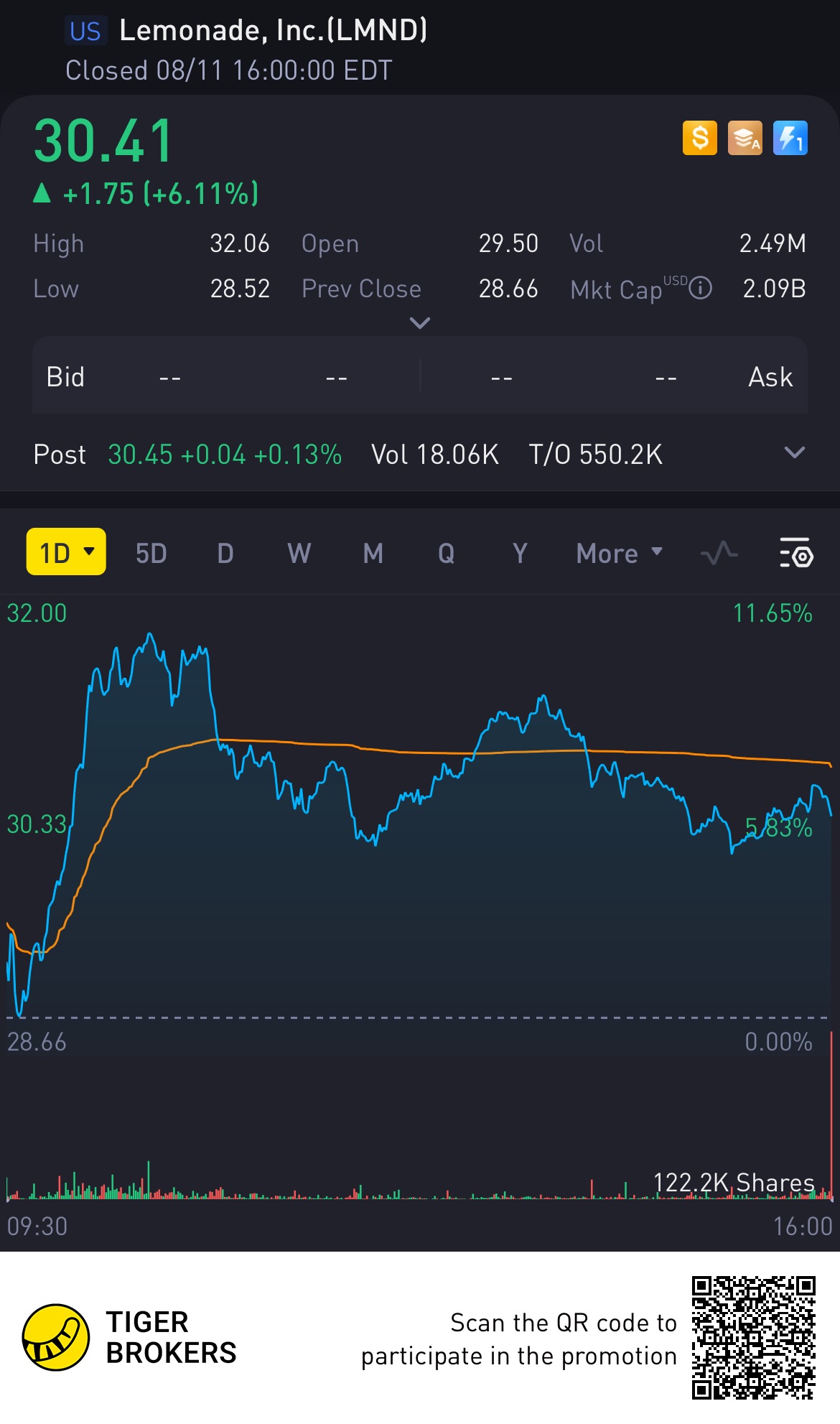Tap the Mkt Cap info icon

pos(700,289)
